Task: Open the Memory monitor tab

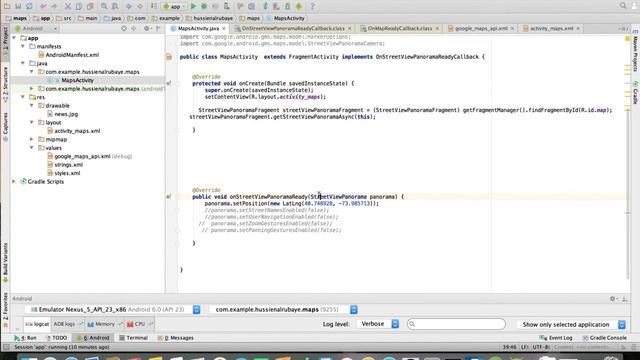Action: (104, 324)
